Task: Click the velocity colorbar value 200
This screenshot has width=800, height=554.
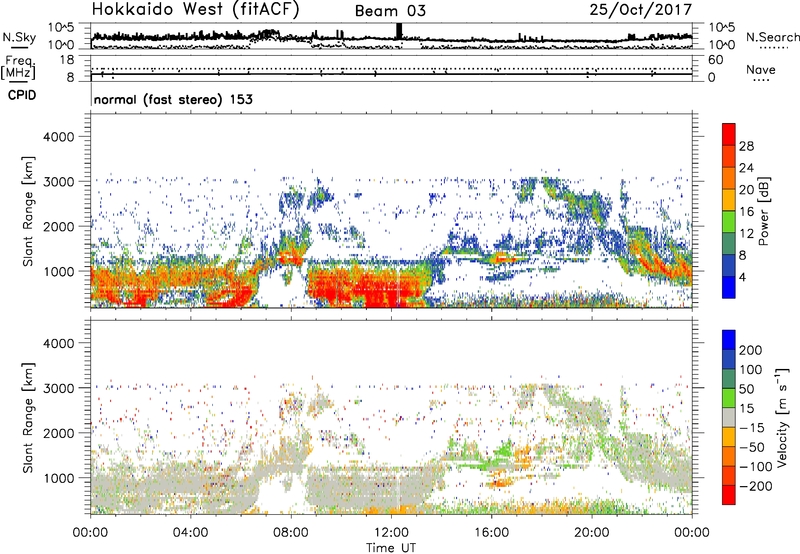Action: [751, 350]
